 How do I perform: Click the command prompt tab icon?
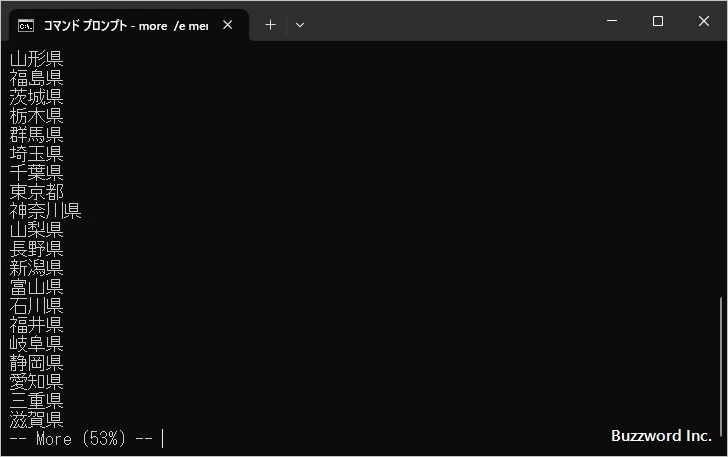26,26
